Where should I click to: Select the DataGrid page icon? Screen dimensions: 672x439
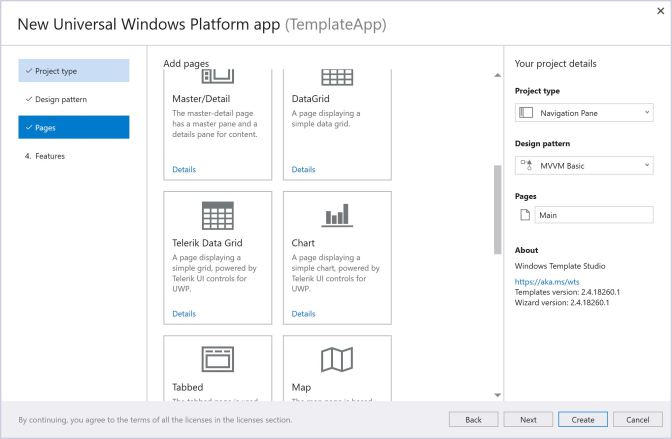[x=337, y=77]
